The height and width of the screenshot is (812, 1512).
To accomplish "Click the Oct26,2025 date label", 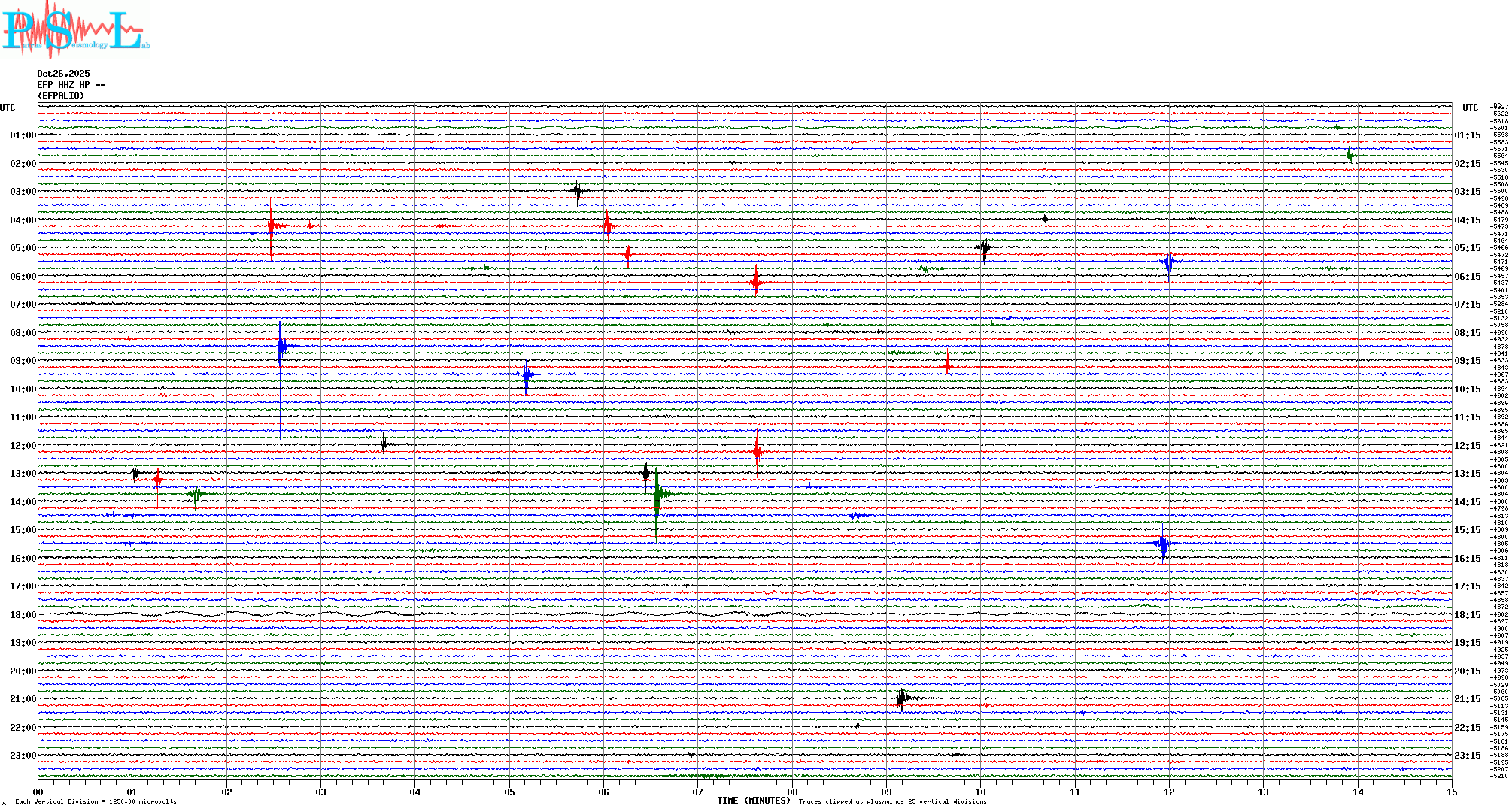I will click(63, 74).
